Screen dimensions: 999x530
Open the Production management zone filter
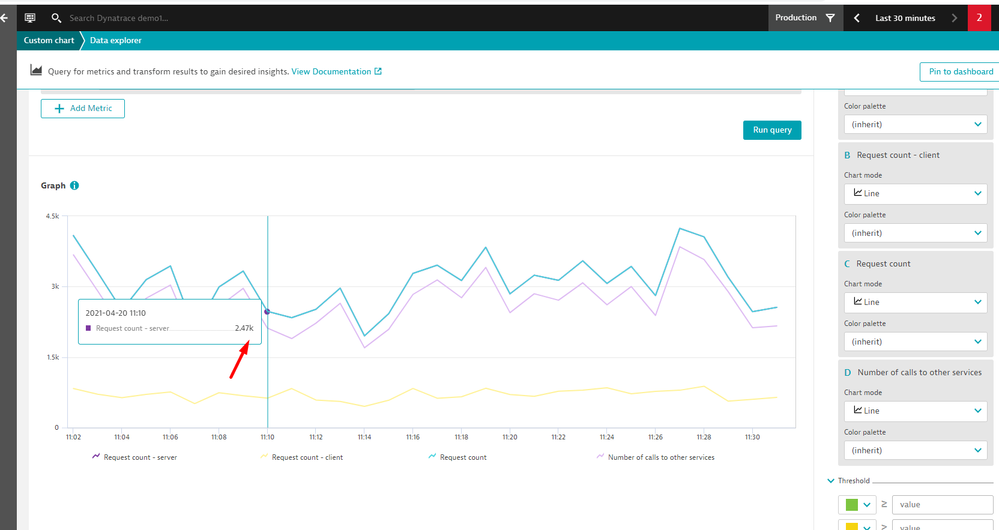pos(805,18)
